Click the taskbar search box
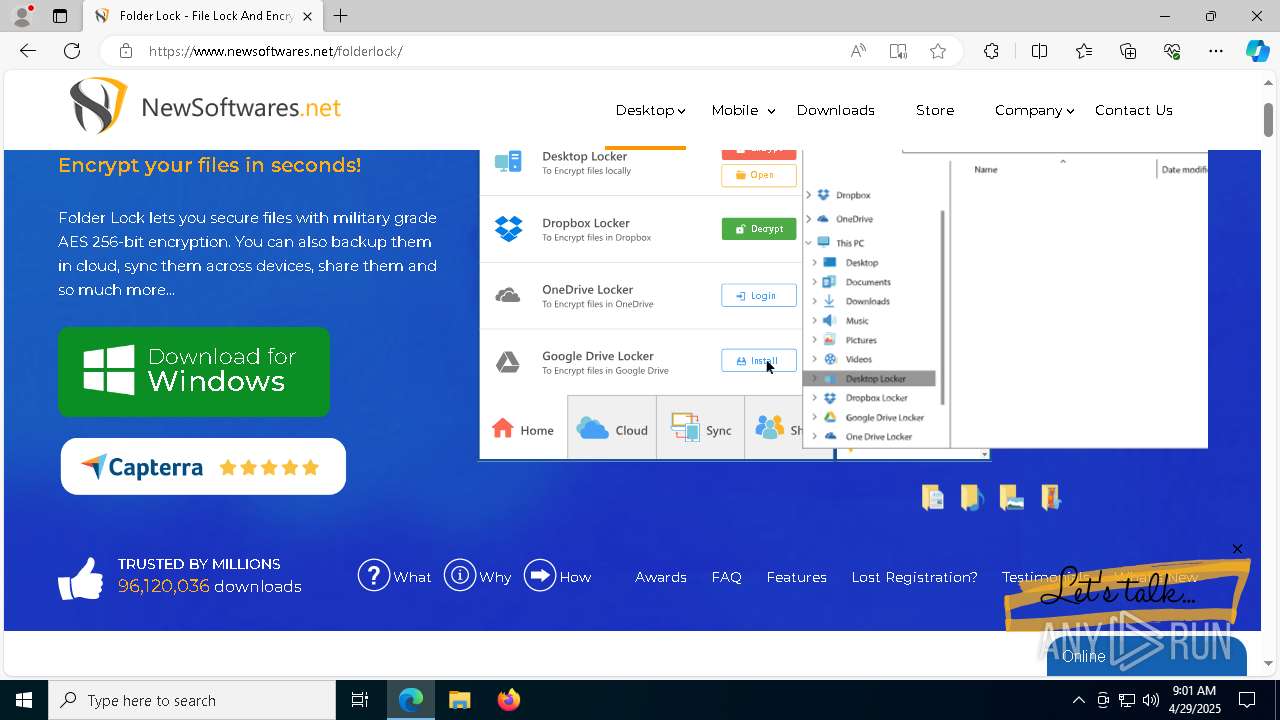The height and width of the screenshot is (720, 1280). coord(192,700)
